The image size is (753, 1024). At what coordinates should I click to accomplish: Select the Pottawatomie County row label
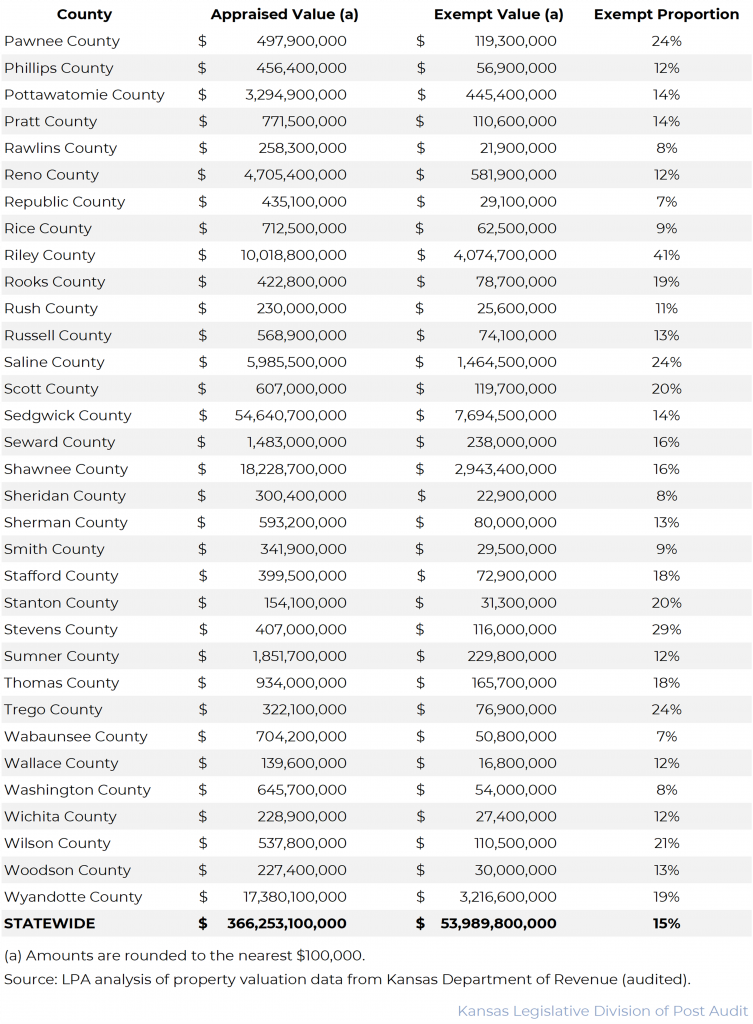(x=84, y=95)
